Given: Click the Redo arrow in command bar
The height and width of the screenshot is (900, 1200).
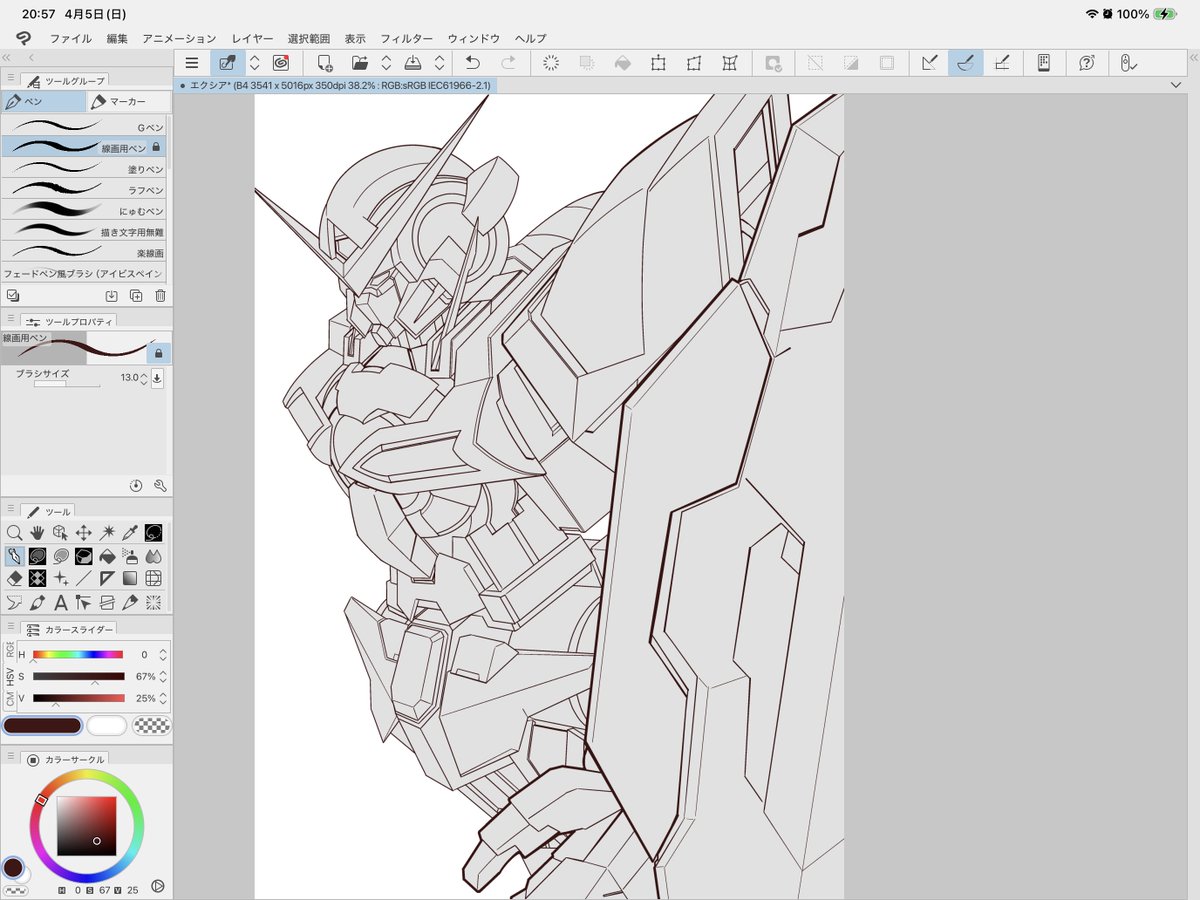Looking at the screenshot, I should point(508,63).
